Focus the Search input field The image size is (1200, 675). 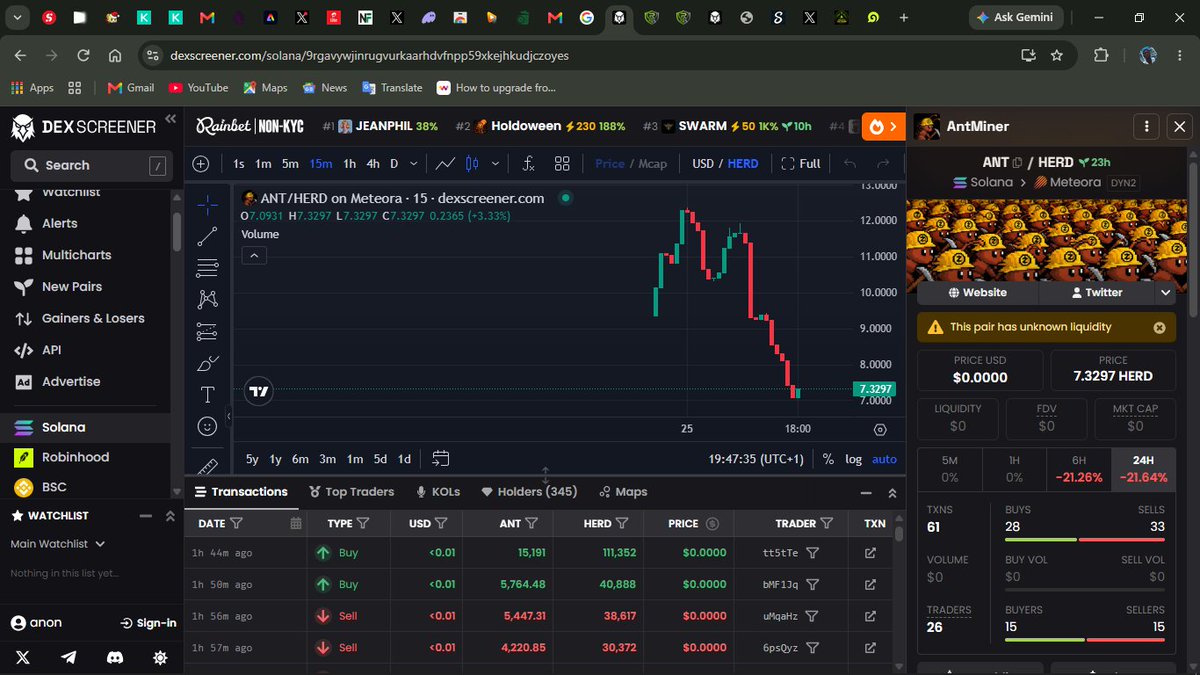[91, 165]
